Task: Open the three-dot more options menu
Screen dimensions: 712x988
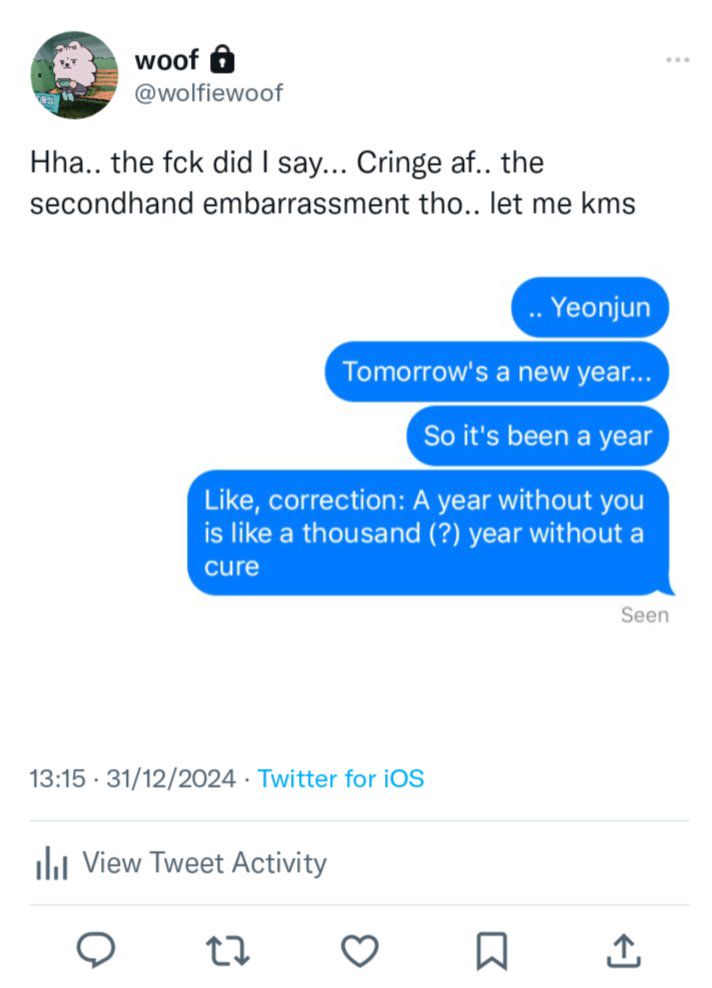Action: [677, 60]
